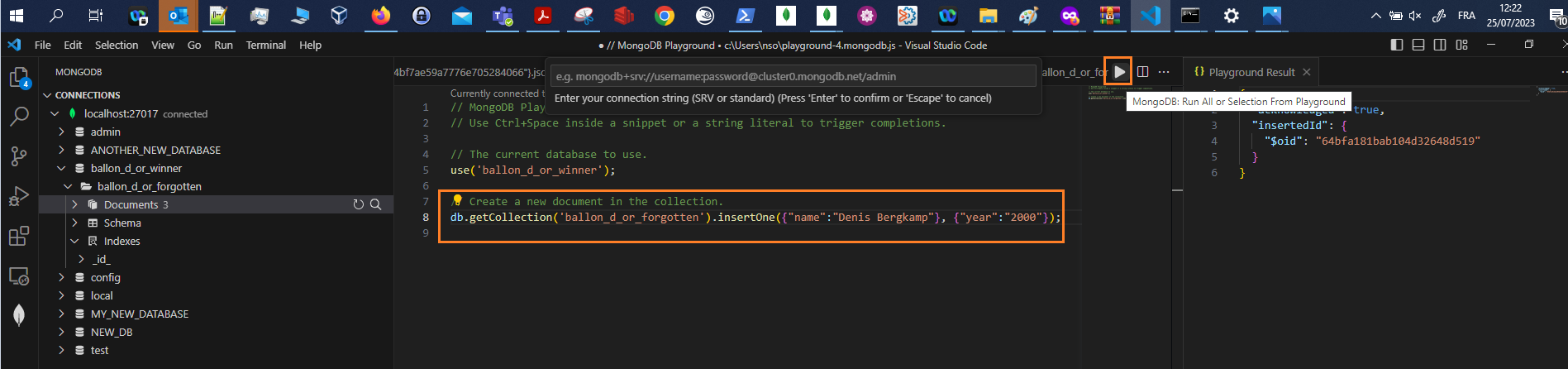Toggle the primary side bar visibility

[x=1397, y=45]
